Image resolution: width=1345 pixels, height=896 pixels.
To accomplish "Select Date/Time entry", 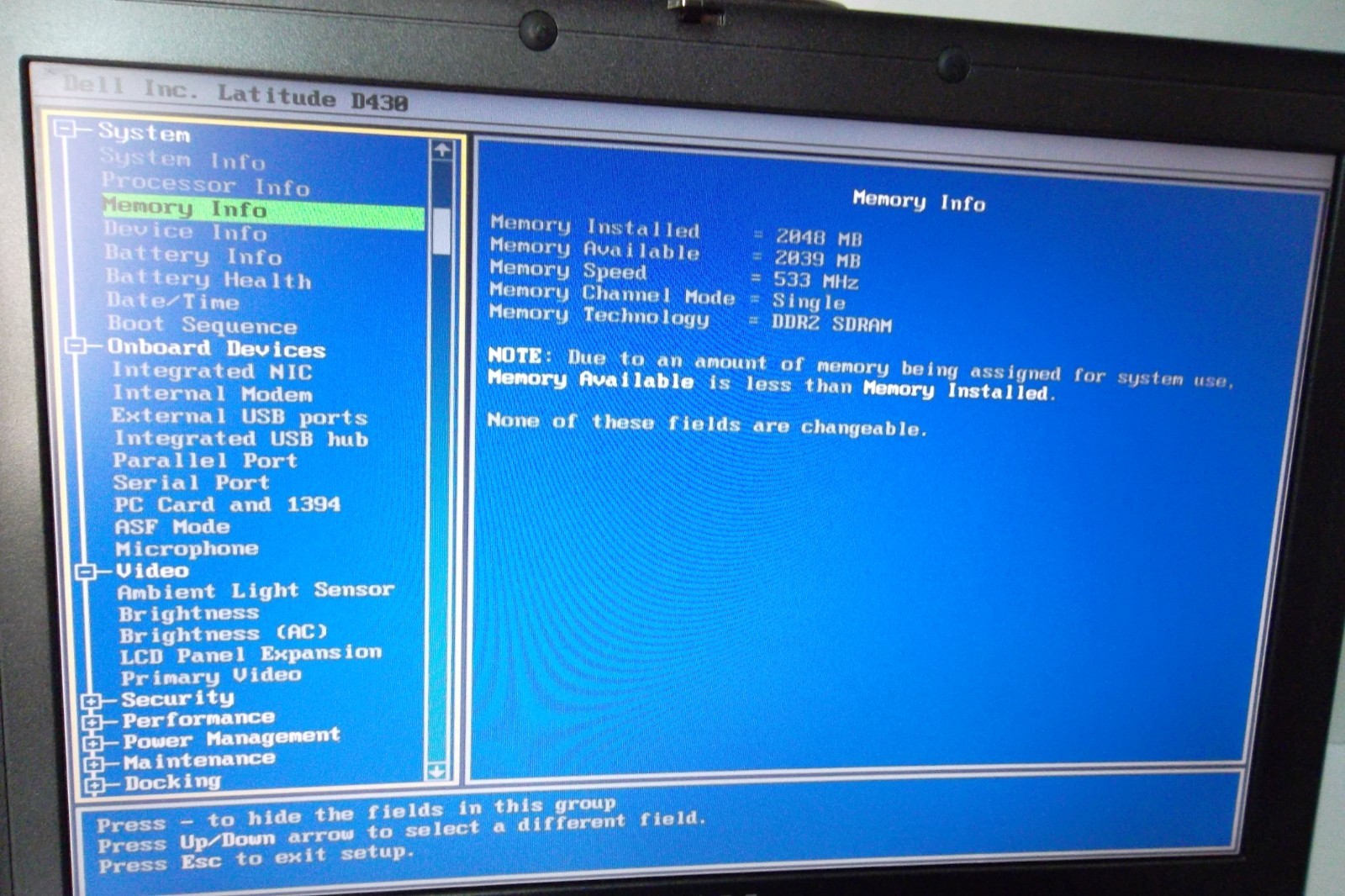I will [x=173, y=301].
